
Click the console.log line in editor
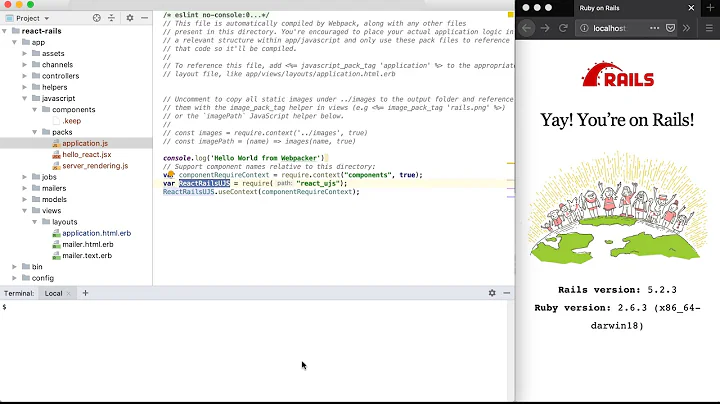pyautogui.click(x=244, y=158)
